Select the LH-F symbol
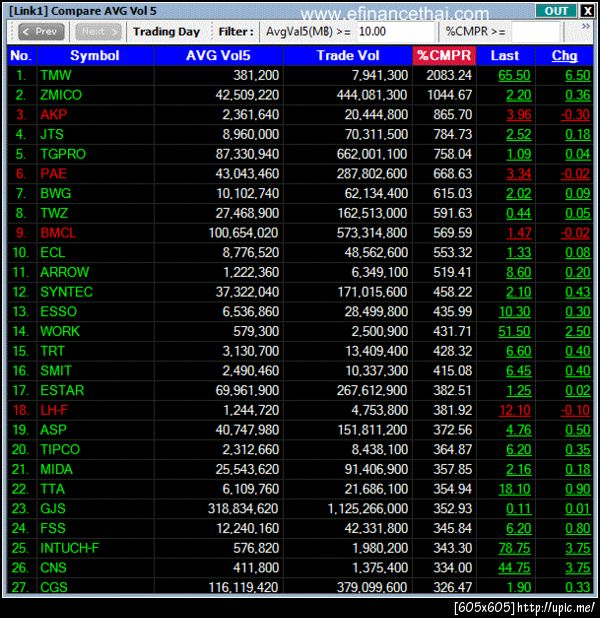Viewport: 600px width, 618px height. click(54, 410)
